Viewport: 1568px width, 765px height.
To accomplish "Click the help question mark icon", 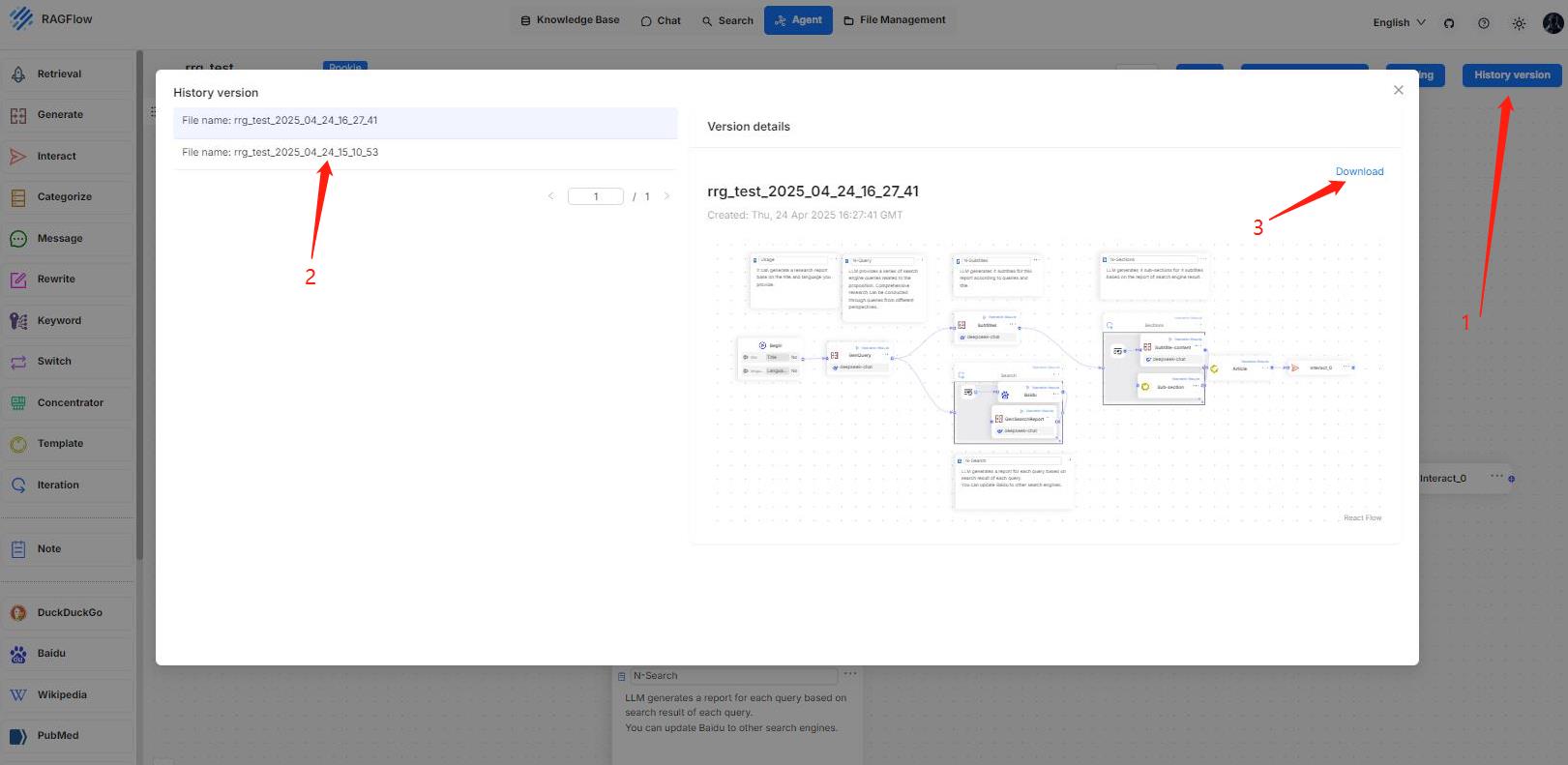I will 1484,23.
